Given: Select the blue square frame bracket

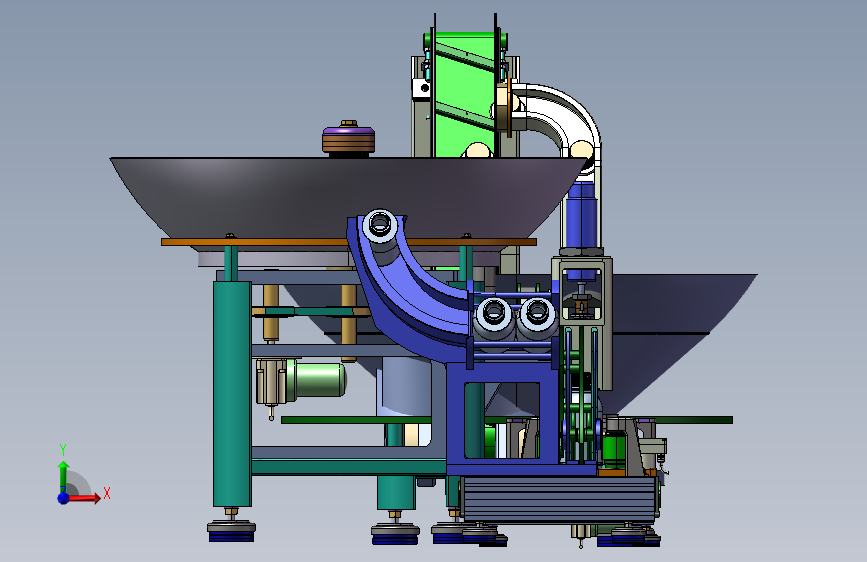Looking at the screenshot, I should (502, 419).
